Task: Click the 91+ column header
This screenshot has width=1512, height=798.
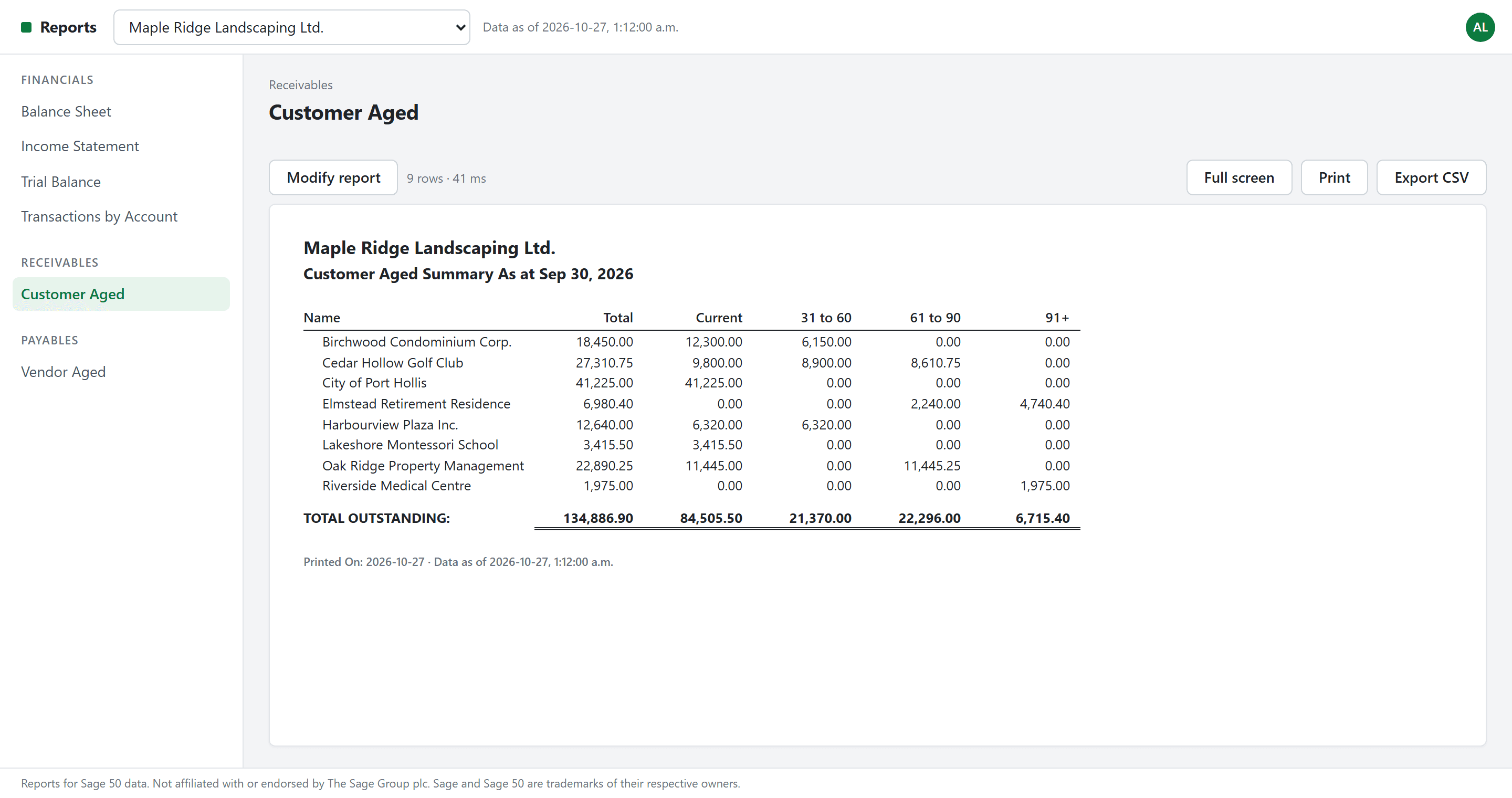Action: (x=1057, y=318)
